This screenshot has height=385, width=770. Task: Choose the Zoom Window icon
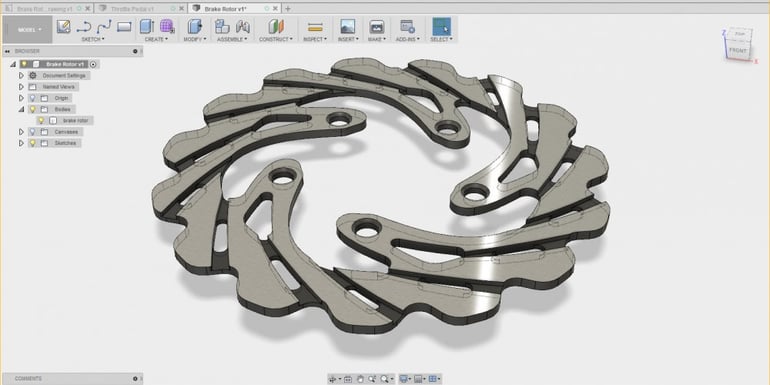tap(372, 379)
